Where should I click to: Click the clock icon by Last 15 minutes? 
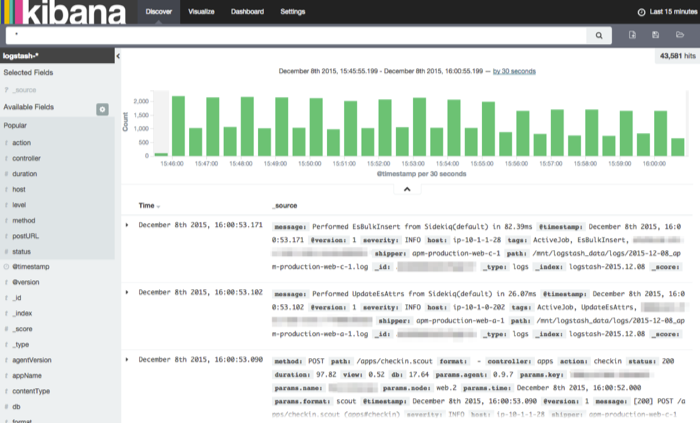(x=641, y=12)
